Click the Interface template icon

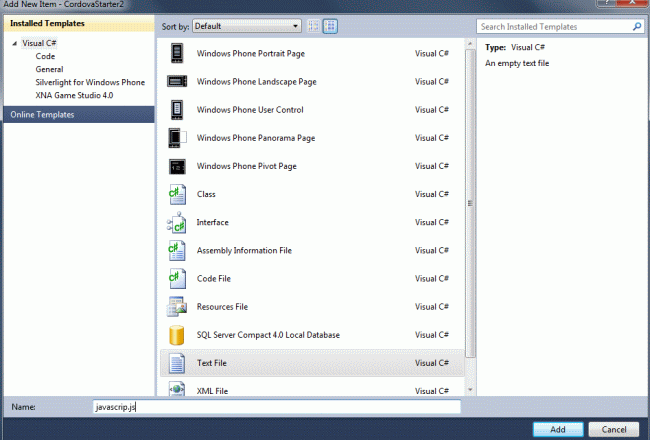[x=177, y=223]
